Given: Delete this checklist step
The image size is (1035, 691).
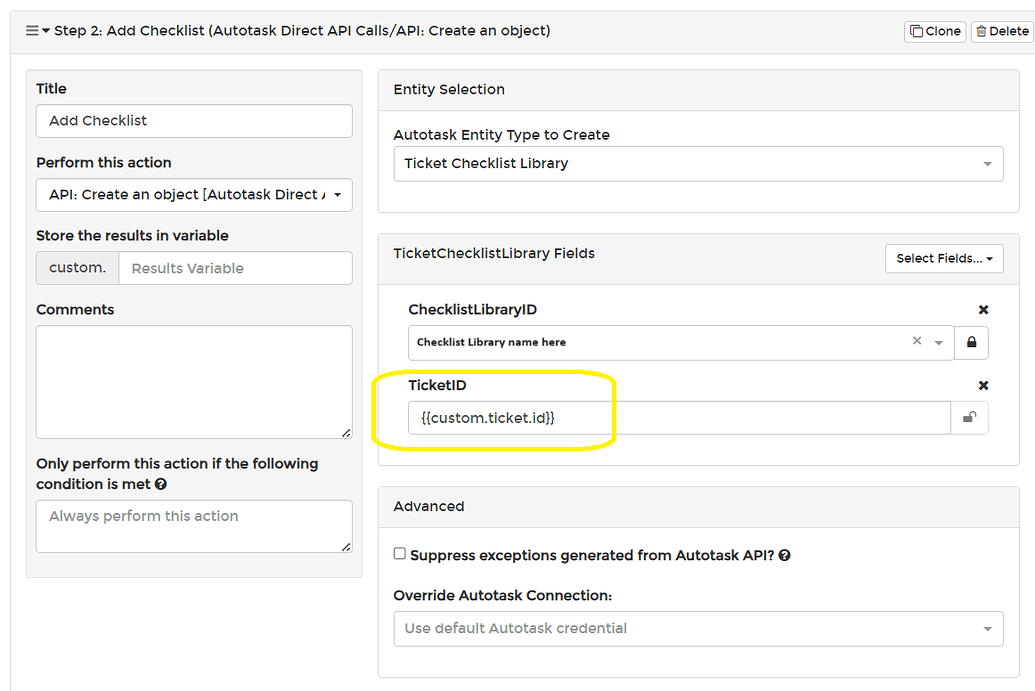Looking at the screenshot, I should [1003, 31].
